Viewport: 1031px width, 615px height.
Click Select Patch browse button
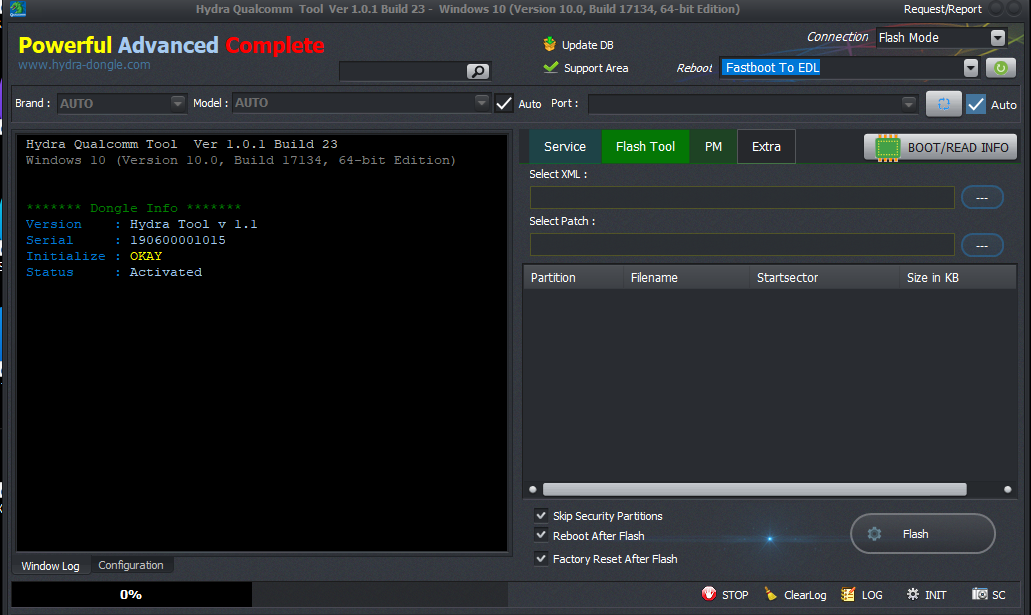click(x=982, y=245)
